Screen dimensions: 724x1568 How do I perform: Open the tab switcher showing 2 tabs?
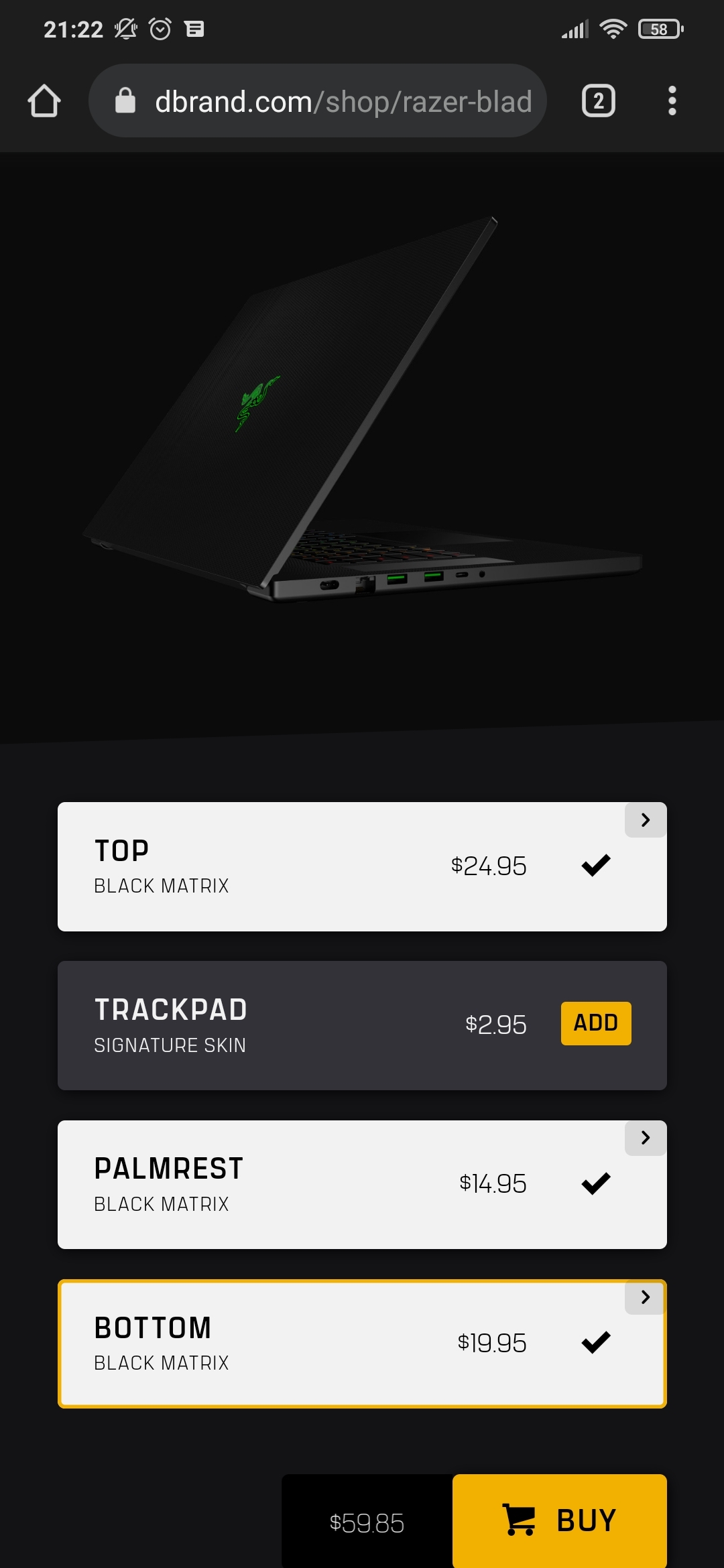[598, 101]
